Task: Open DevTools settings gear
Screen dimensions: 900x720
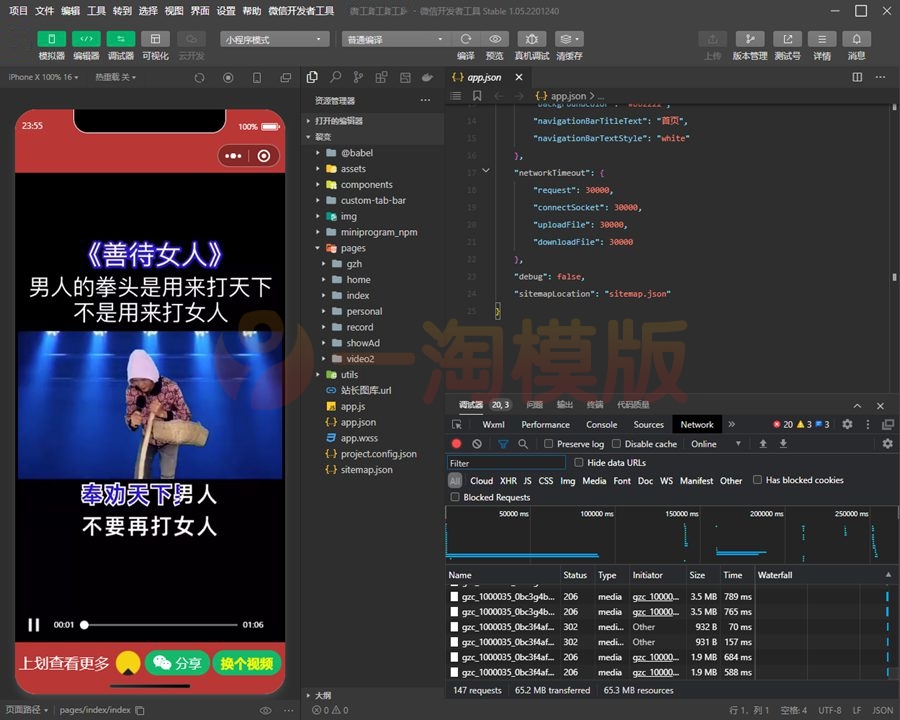Action: point(847,424)
